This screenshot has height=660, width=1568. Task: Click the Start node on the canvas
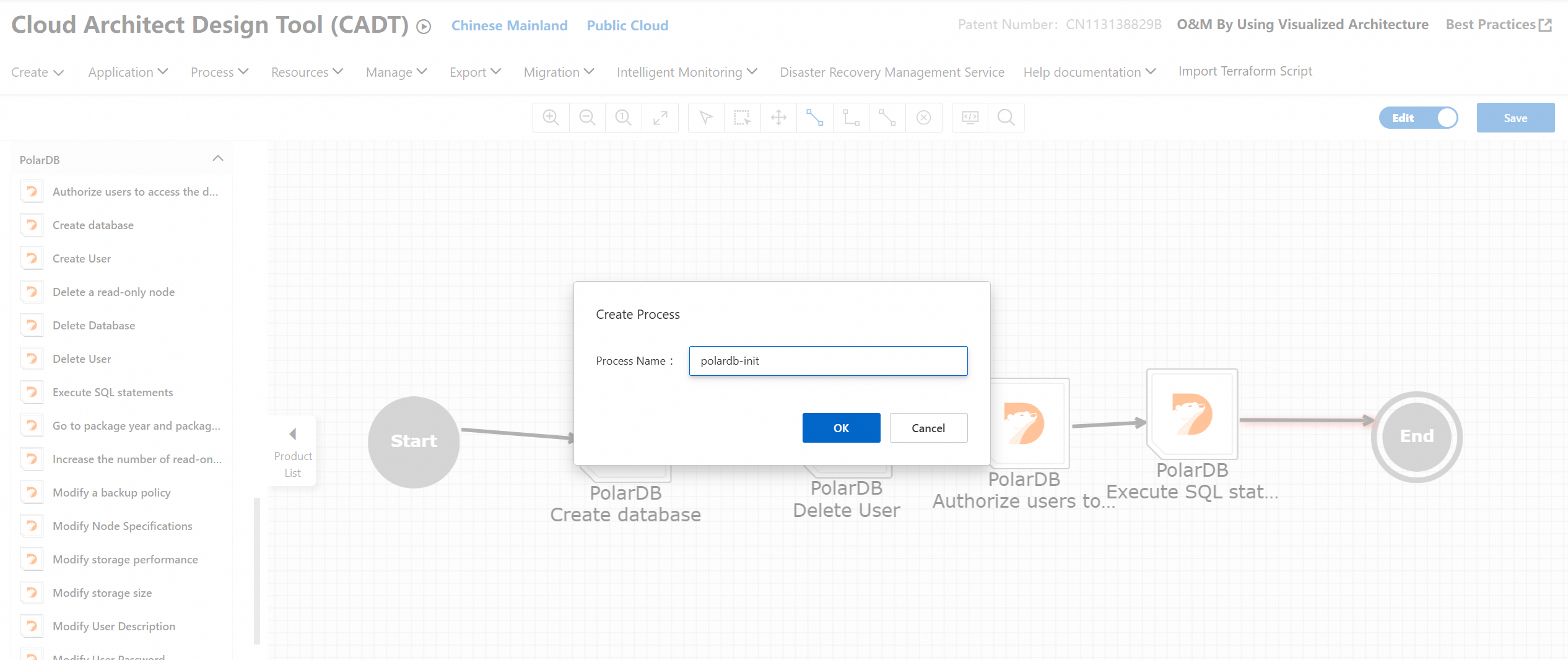tap(414, 441)
